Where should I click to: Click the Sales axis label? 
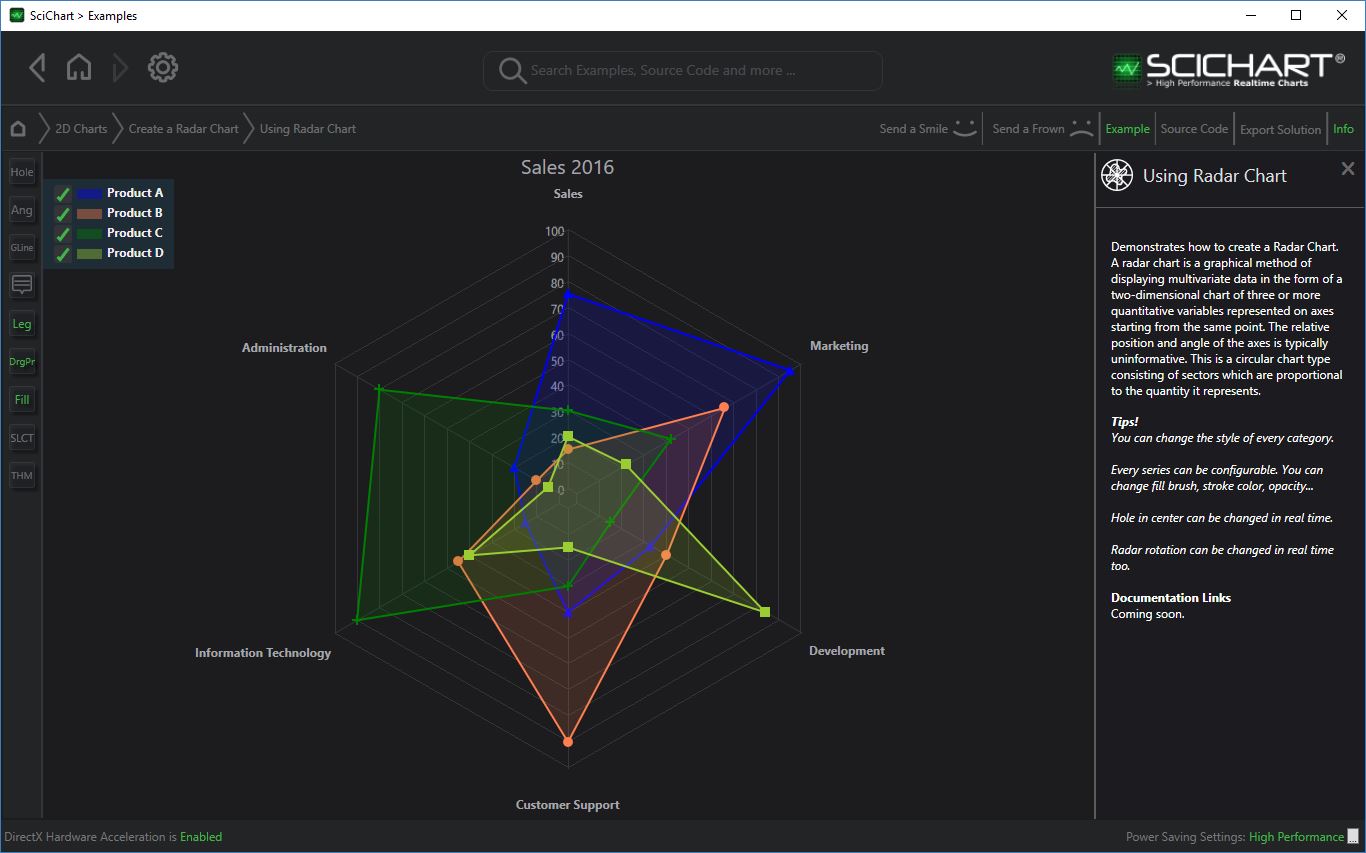[568, 194]
